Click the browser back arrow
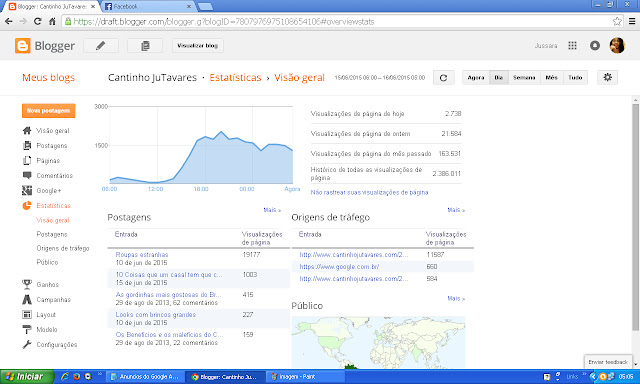 (9, 21)
